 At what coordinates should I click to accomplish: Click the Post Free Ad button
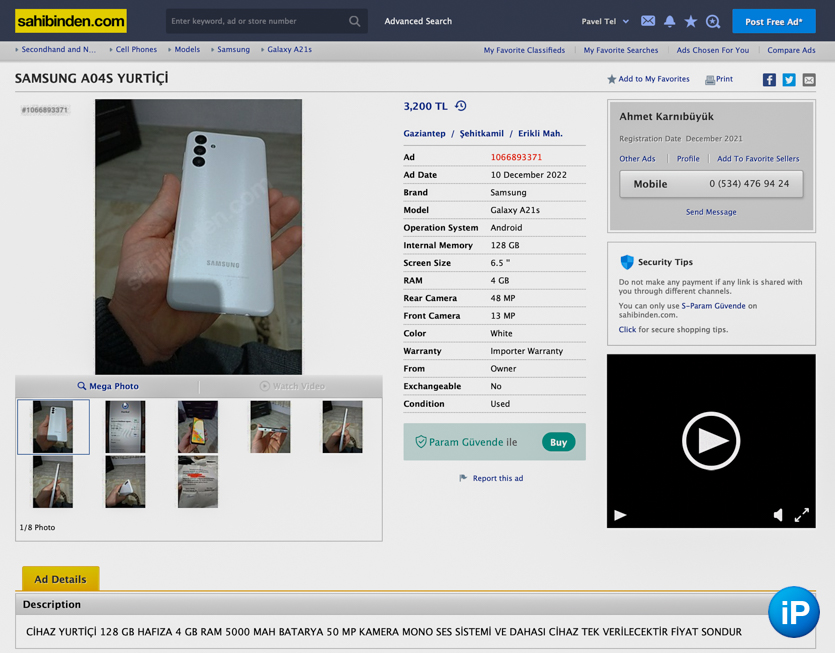click(x=774, y=21)
